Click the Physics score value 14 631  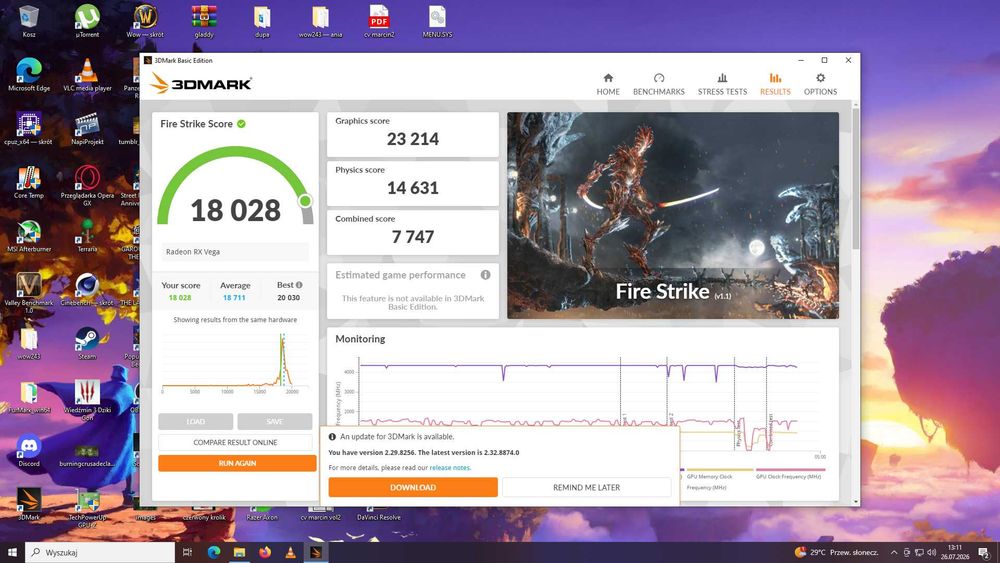413,188
